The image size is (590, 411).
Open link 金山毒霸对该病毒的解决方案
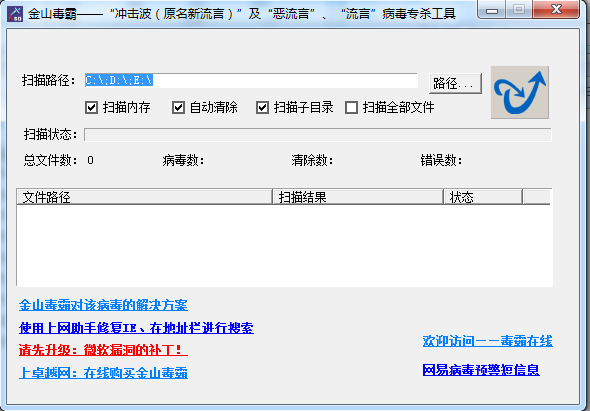pos(103,305)
